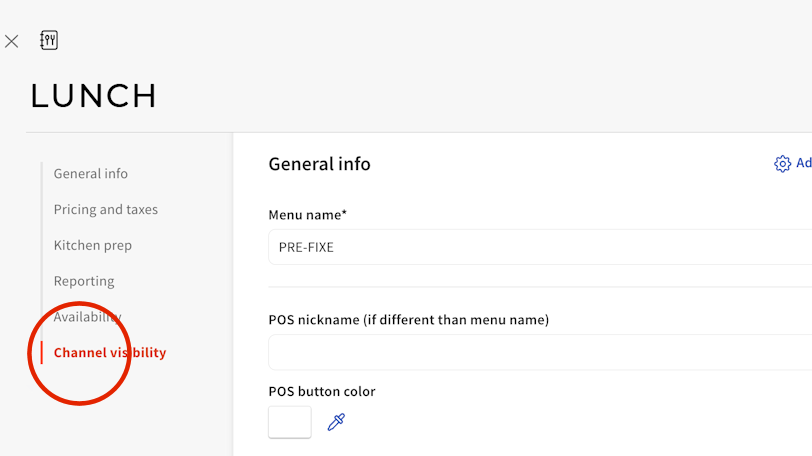Click the POS nickname field label

coord(408,320)
